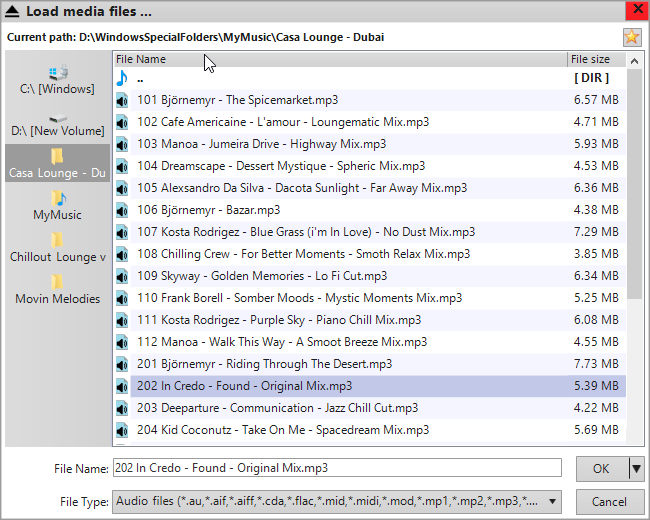Click the Cancel button
Viewport: 650px width, 520px height.
tap(610, 502)
